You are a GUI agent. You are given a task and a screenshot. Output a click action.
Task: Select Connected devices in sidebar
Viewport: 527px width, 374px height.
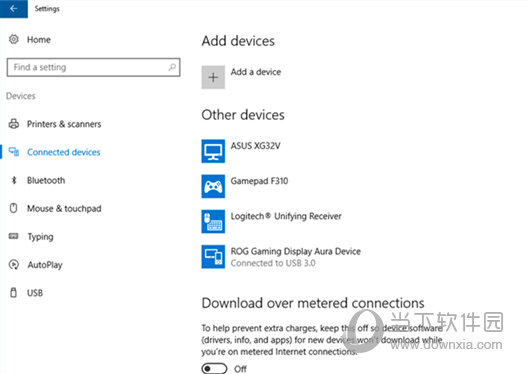point(64,152)
